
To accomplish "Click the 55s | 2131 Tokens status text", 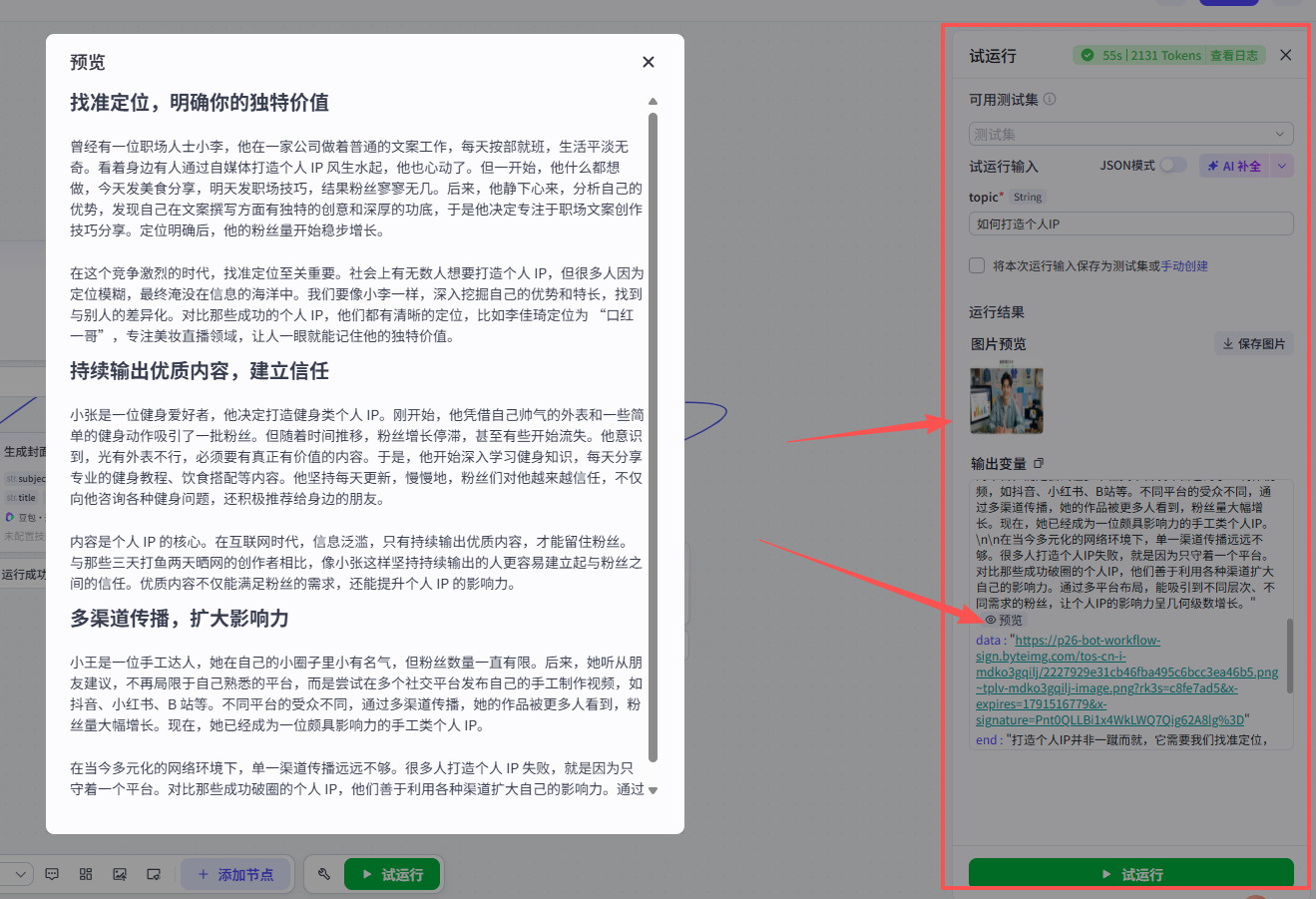I will (x=1151, y=56).
